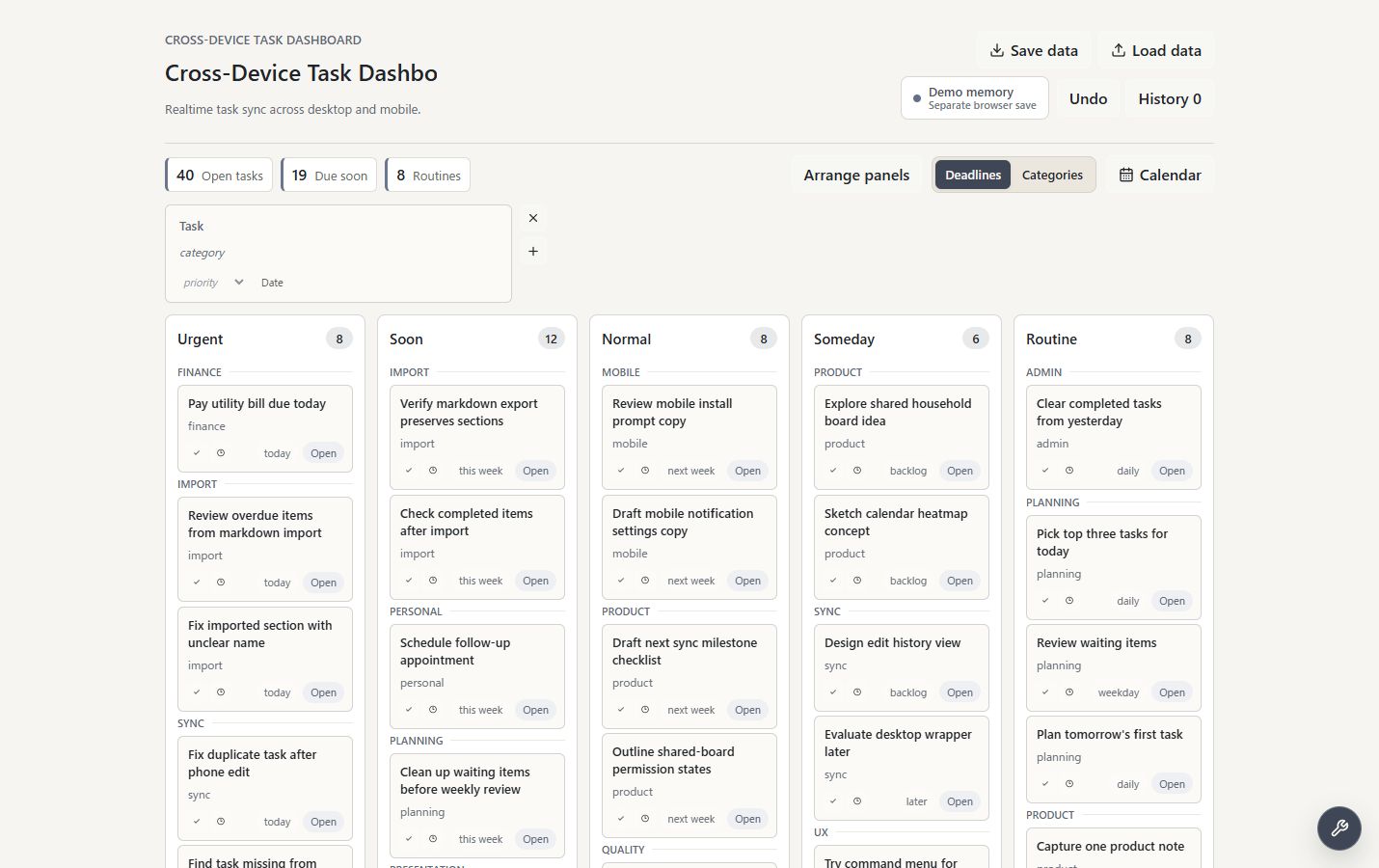This screenshot has width=1379, height=868.
Task: Open the priority dropdown in new task form
Action: 213,283
